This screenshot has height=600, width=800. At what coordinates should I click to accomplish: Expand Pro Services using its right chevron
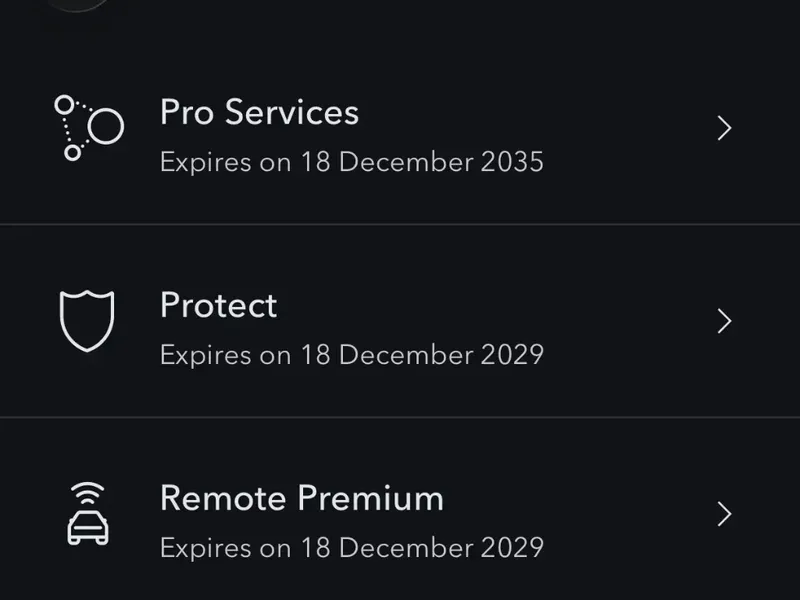(725, 128)
